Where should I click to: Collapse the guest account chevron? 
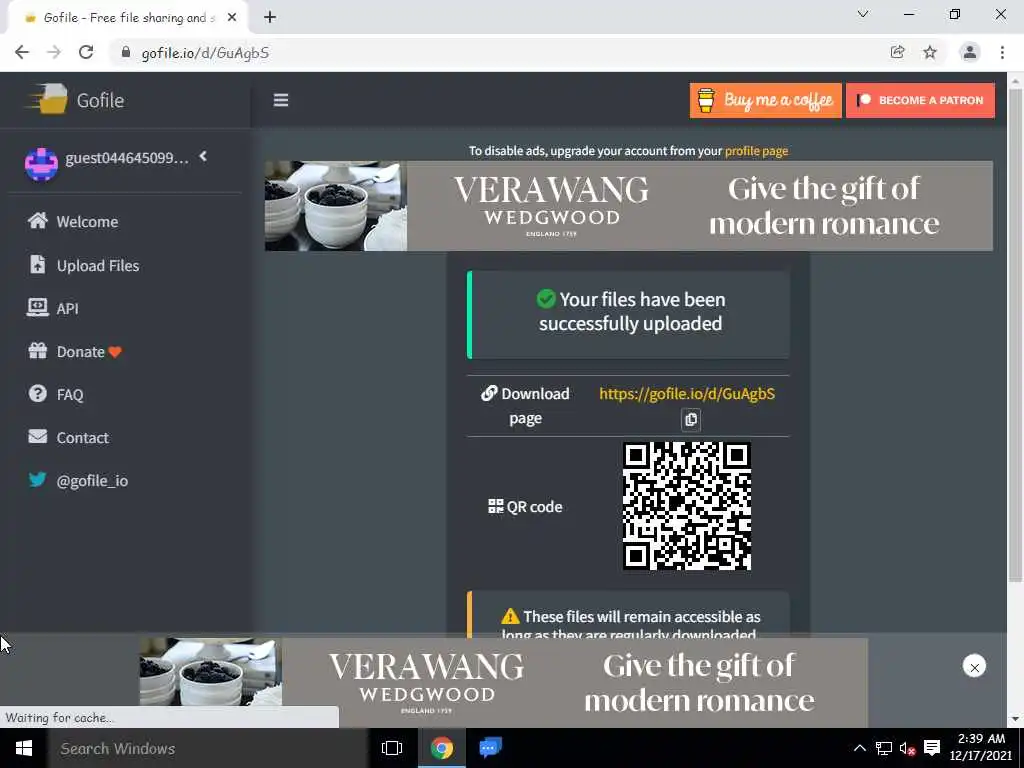click(x=203, y=156)
